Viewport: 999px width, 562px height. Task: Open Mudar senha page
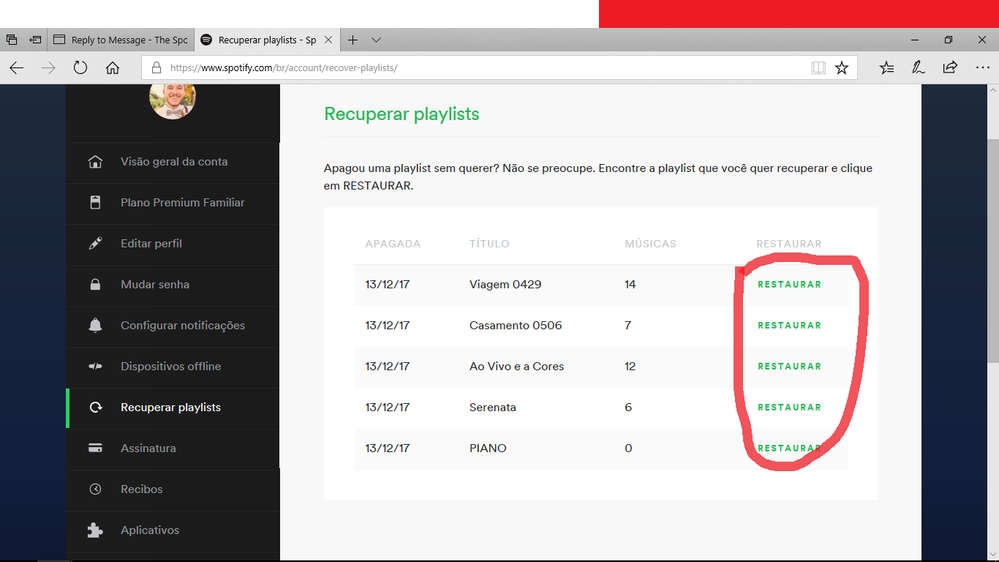155,284
